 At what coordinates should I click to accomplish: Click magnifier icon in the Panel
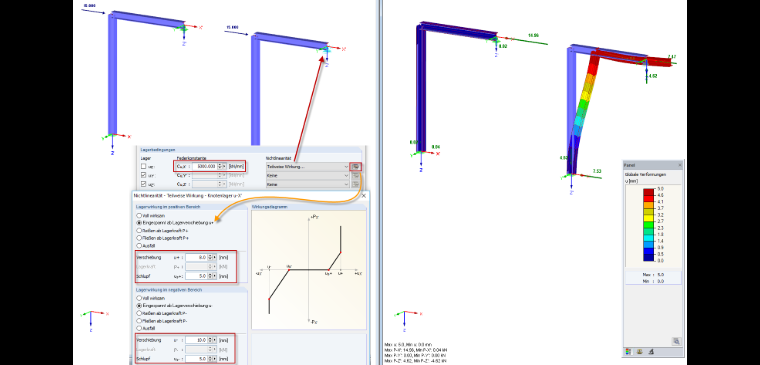coord(676,341)
